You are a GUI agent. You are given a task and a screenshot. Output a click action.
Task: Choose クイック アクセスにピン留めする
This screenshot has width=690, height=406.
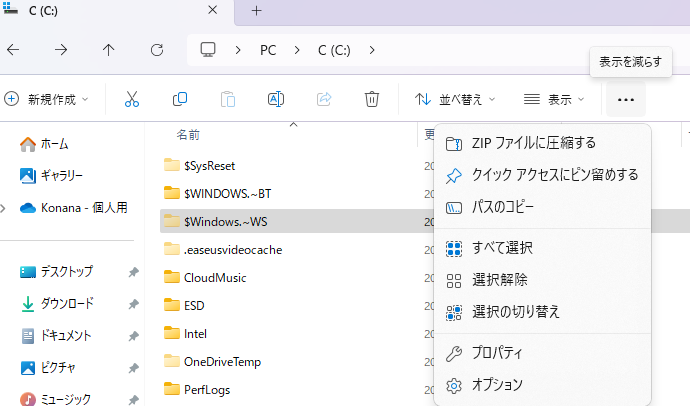pos(542,175)
